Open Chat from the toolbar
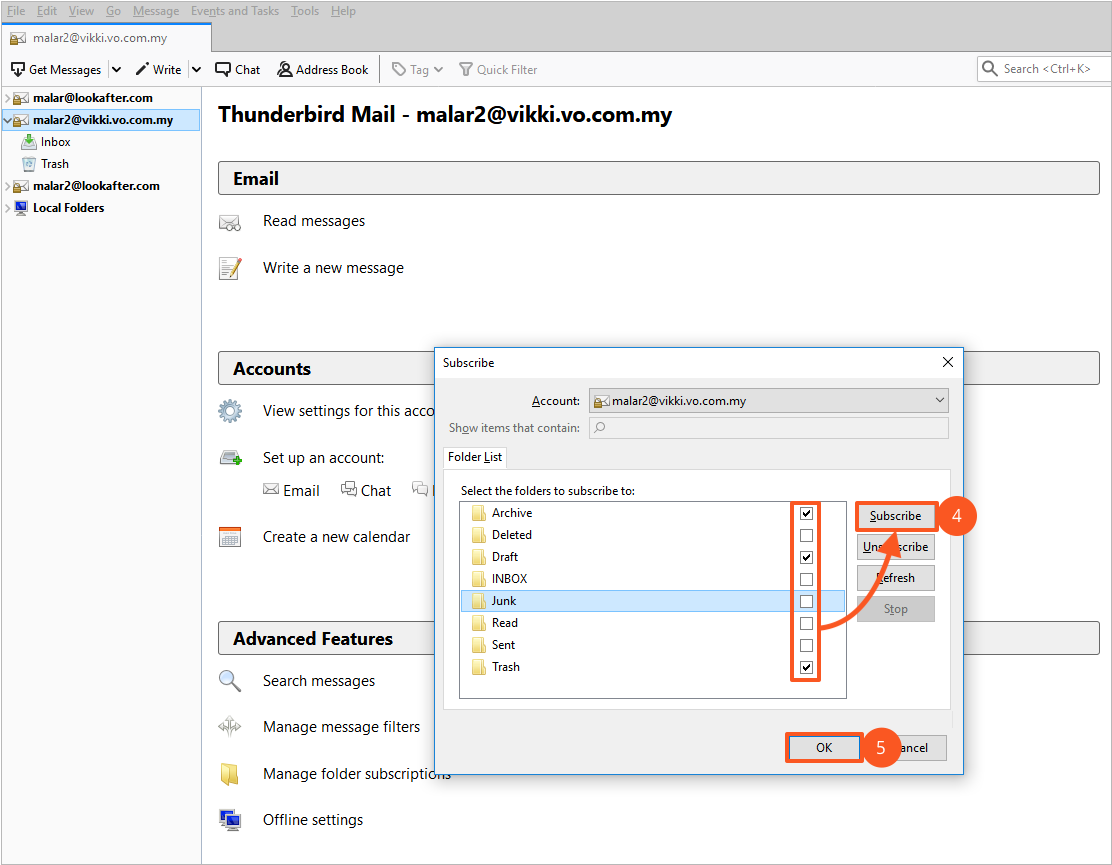The image size is (1112, 865). pos(238,69)
